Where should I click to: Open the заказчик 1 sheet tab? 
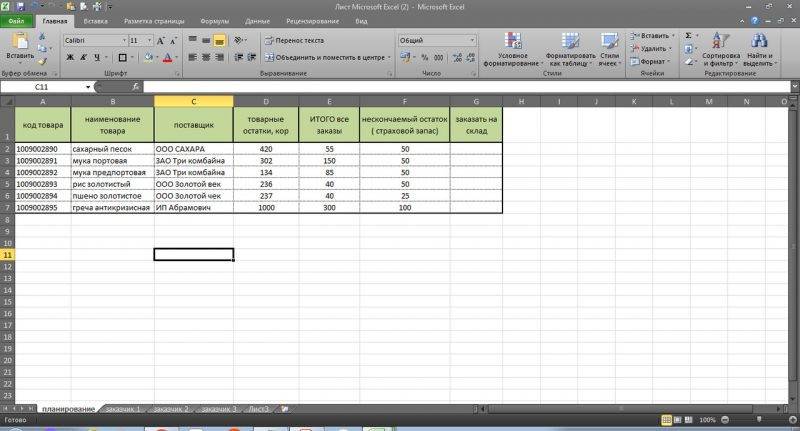click(124, 409)
